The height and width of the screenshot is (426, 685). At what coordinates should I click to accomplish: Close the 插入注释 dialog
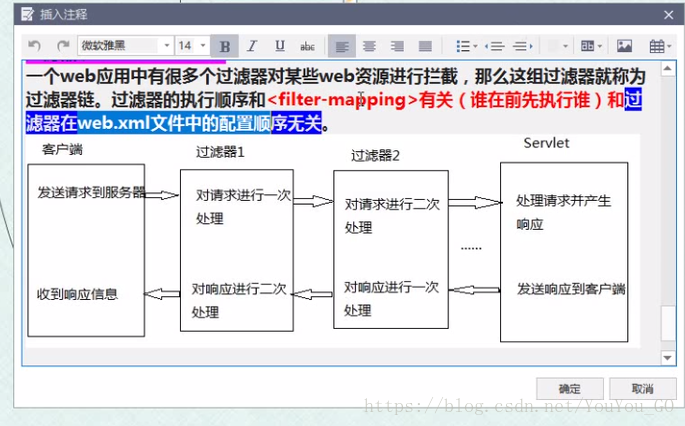(668, 15)
